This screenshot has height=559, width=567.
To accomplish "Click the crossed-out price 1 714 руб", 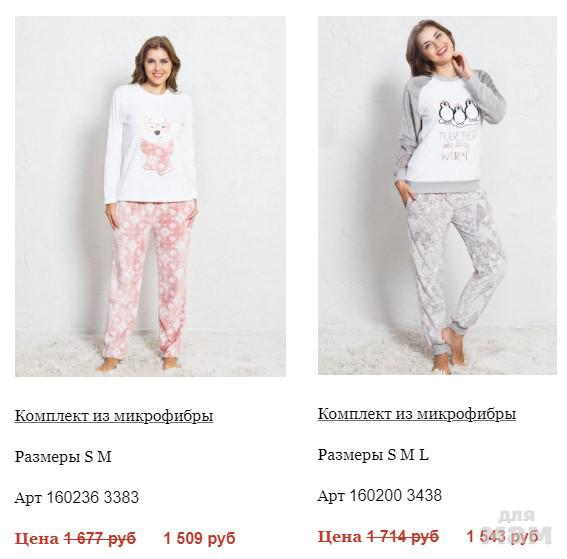I will tap(403, 537).
